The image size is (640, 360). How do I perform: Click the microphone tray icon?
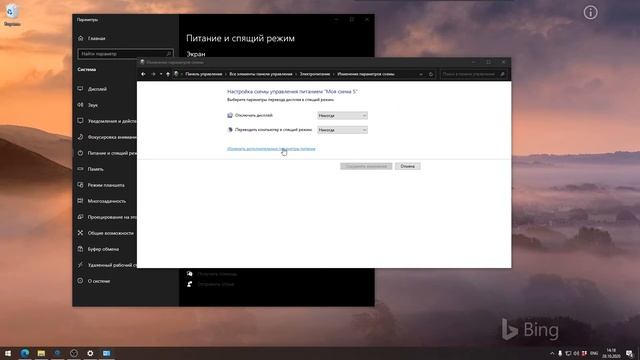tap(560, 353)
